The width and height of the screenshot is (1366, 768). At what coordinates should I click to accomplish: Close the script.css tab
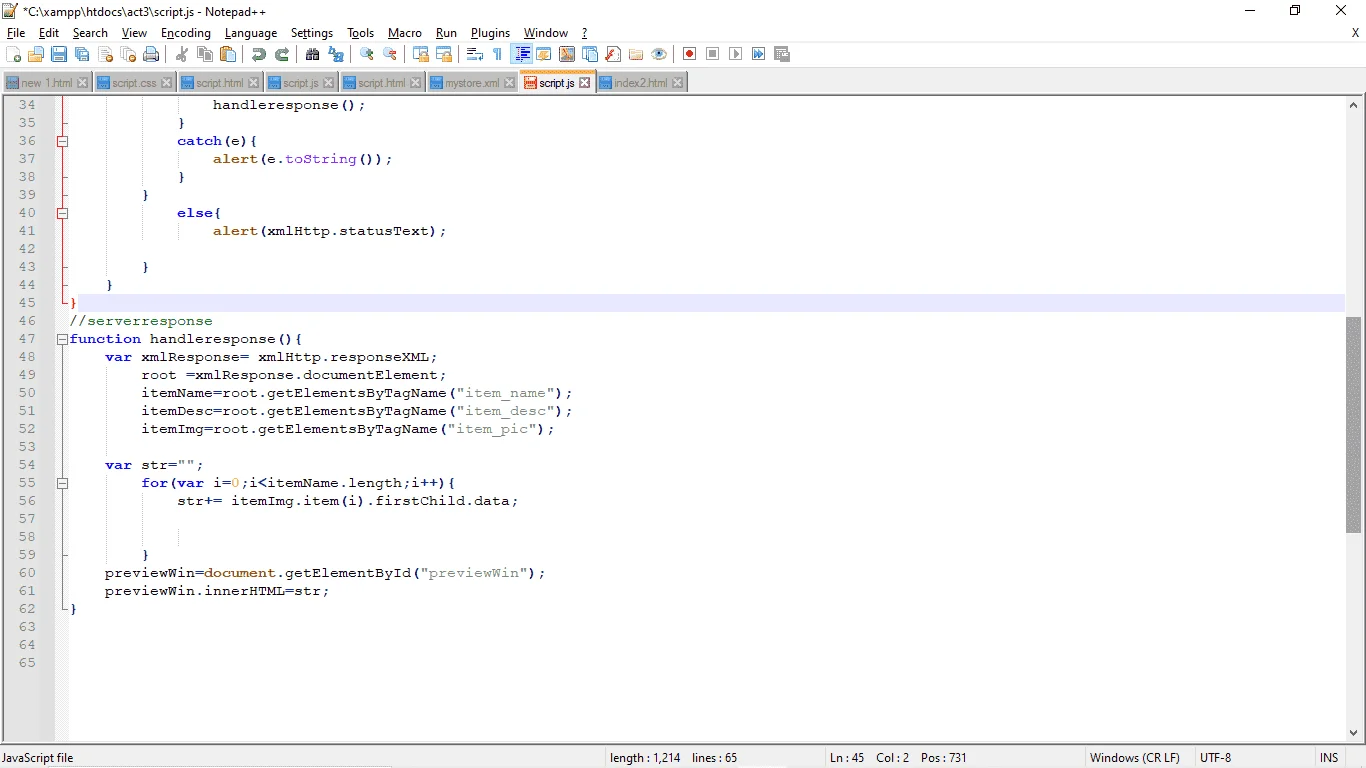(x=166, y=83)
